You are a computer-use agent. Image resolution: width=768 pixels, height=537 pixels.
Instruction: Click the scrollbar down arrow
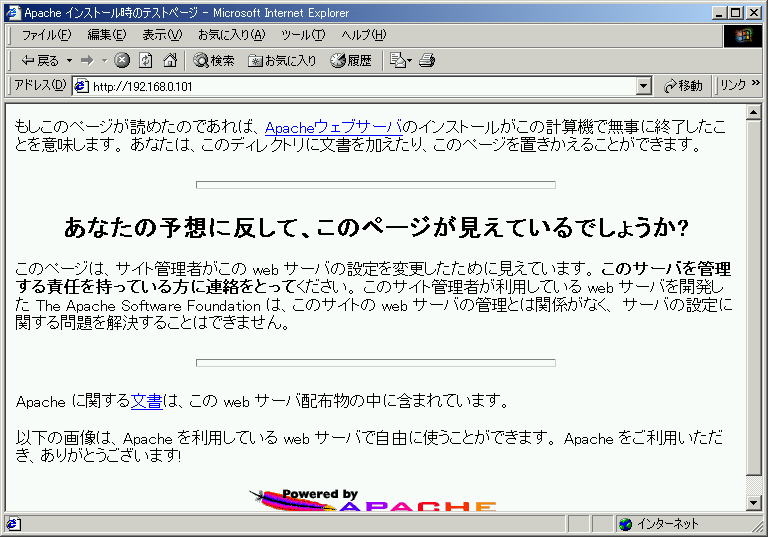[x=753, y=502]
